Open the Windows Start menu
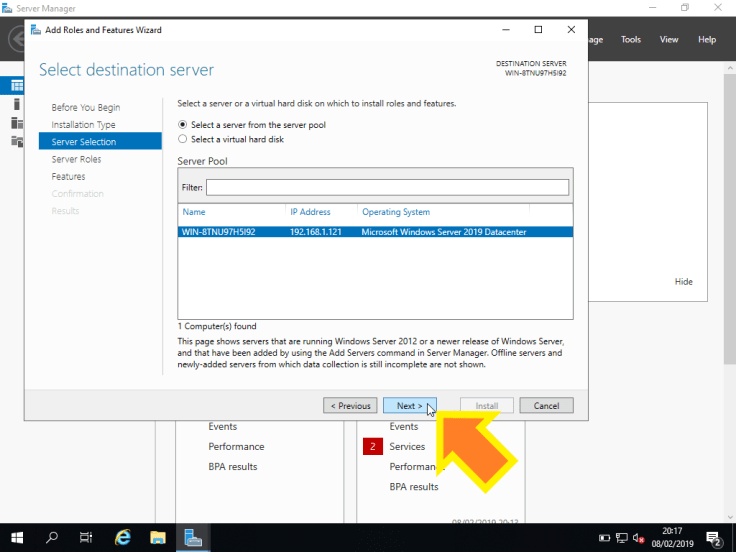The height and width of the screenshot is (552, 736). click(18, 537)
